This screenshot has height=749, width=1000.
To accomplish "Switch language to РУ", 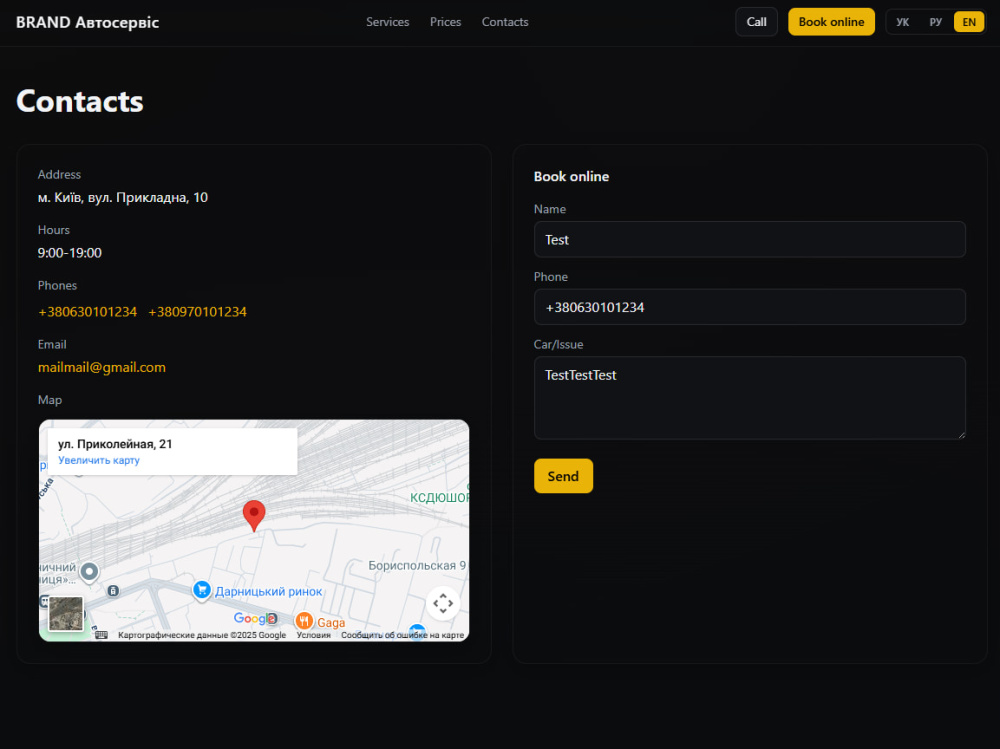I will point(936,22).
